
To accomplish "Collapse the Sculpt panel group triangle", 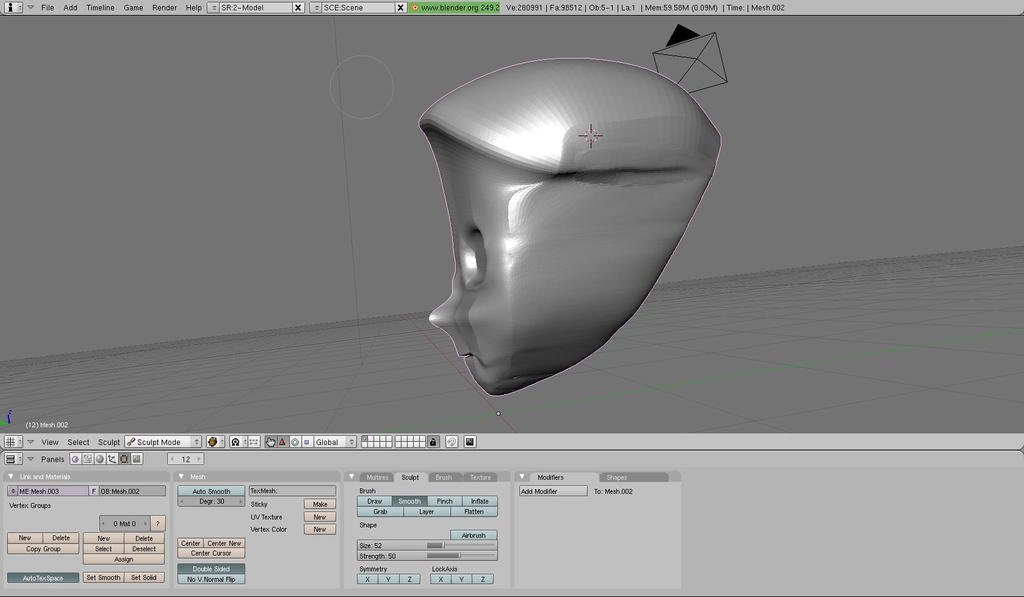I will pyautogui.click(x=351, y=477).
